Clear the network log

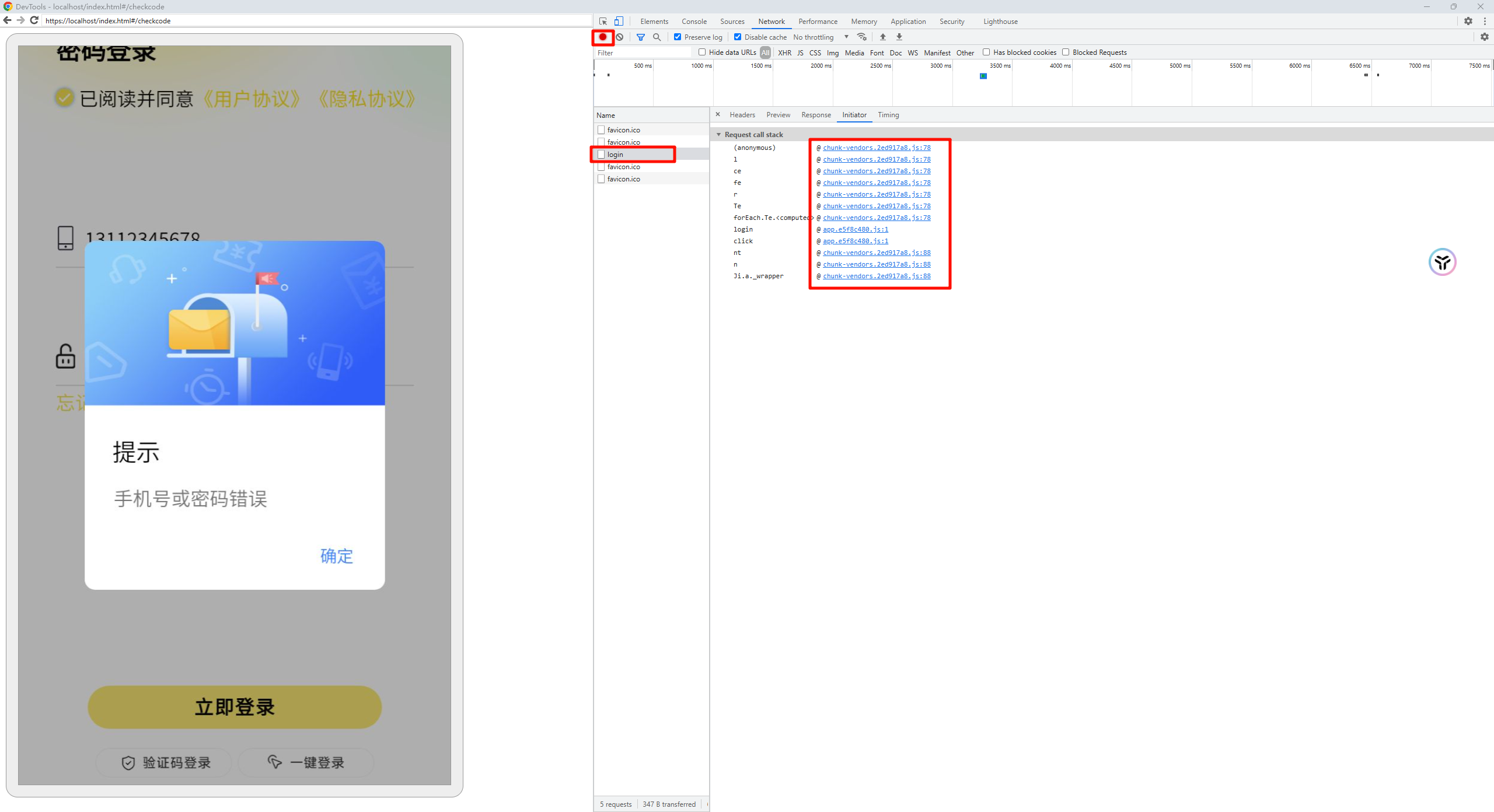(x=620, y=37)
